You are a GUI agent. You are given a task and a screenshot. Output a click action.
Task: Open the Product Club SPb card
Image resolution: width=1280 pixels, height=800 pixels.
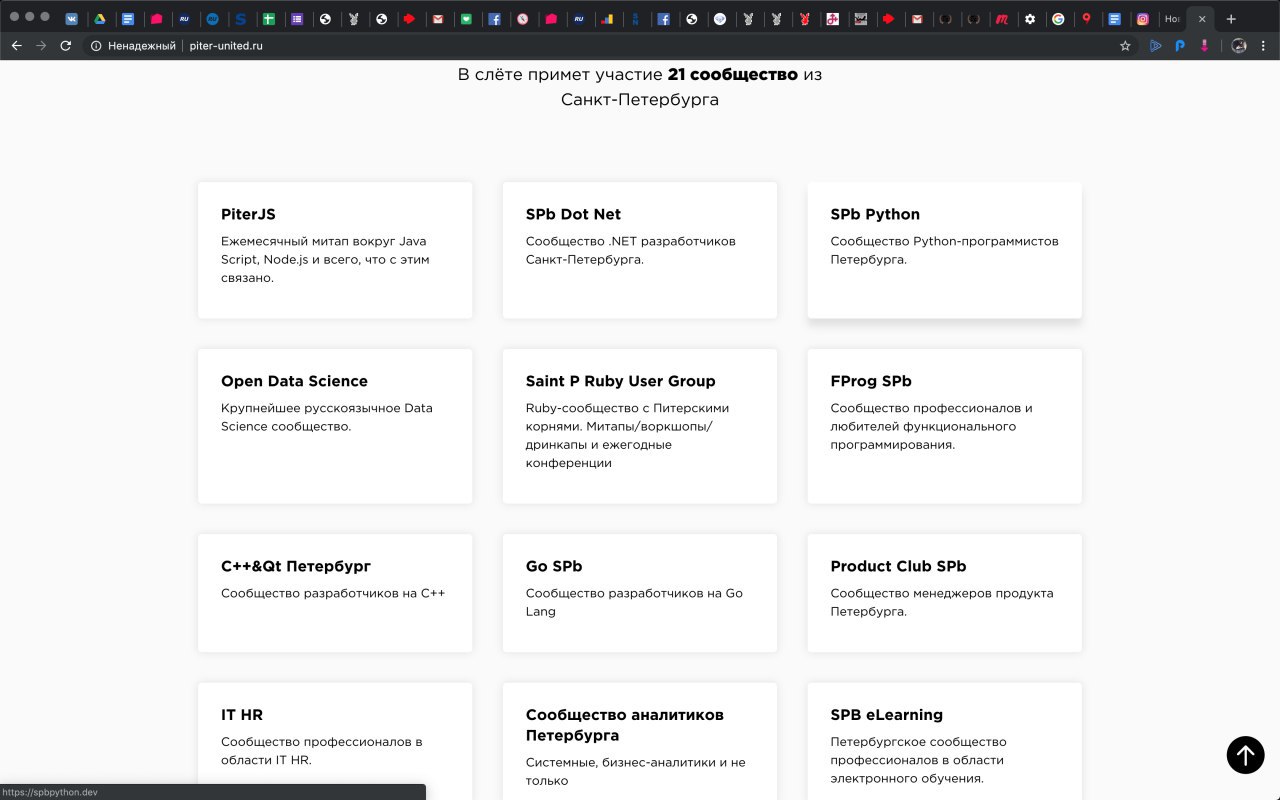[944, 593]
